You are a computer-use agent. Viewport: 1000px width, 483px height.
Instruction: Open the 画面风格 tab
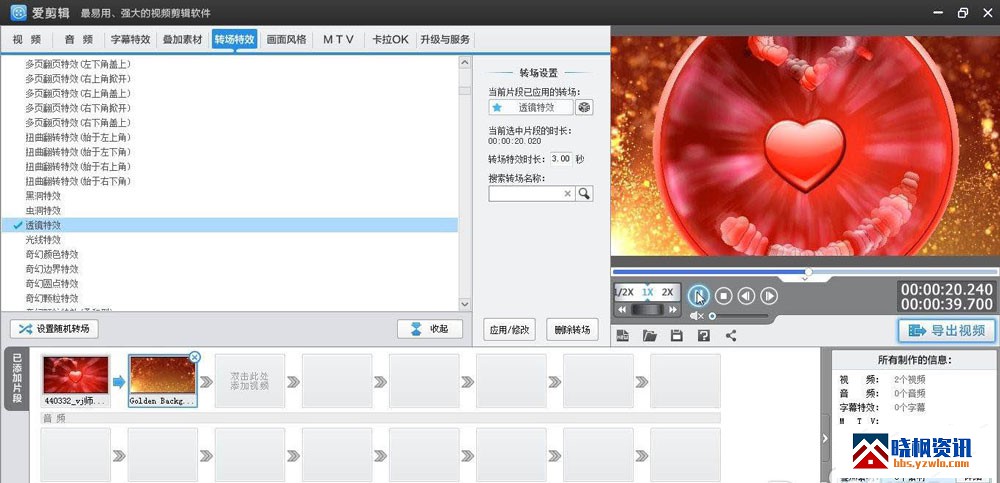(286, 39)
